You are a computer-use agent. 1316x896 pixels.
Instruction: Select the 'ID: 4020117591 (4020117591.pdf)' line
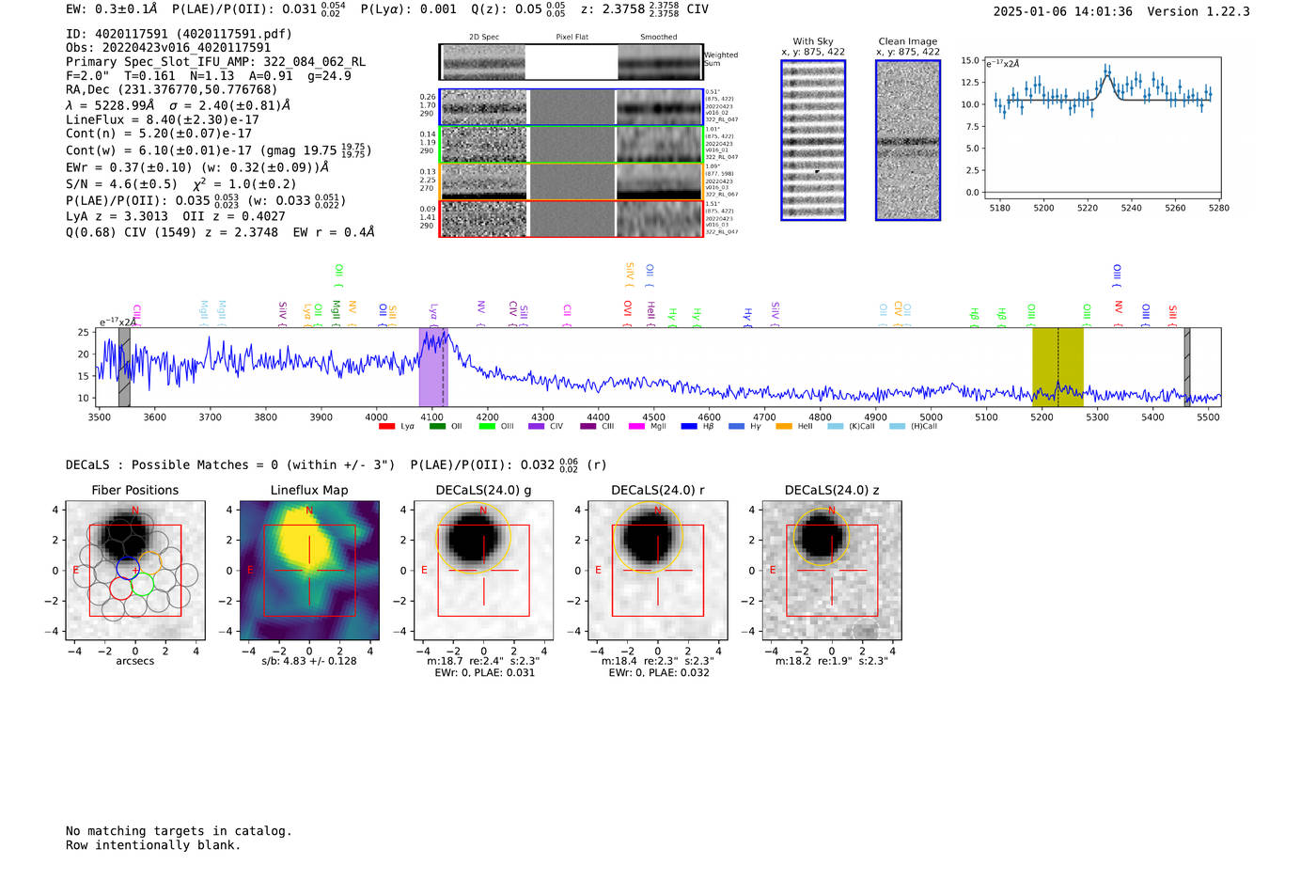pyautogui.click(x=179, y=34)
